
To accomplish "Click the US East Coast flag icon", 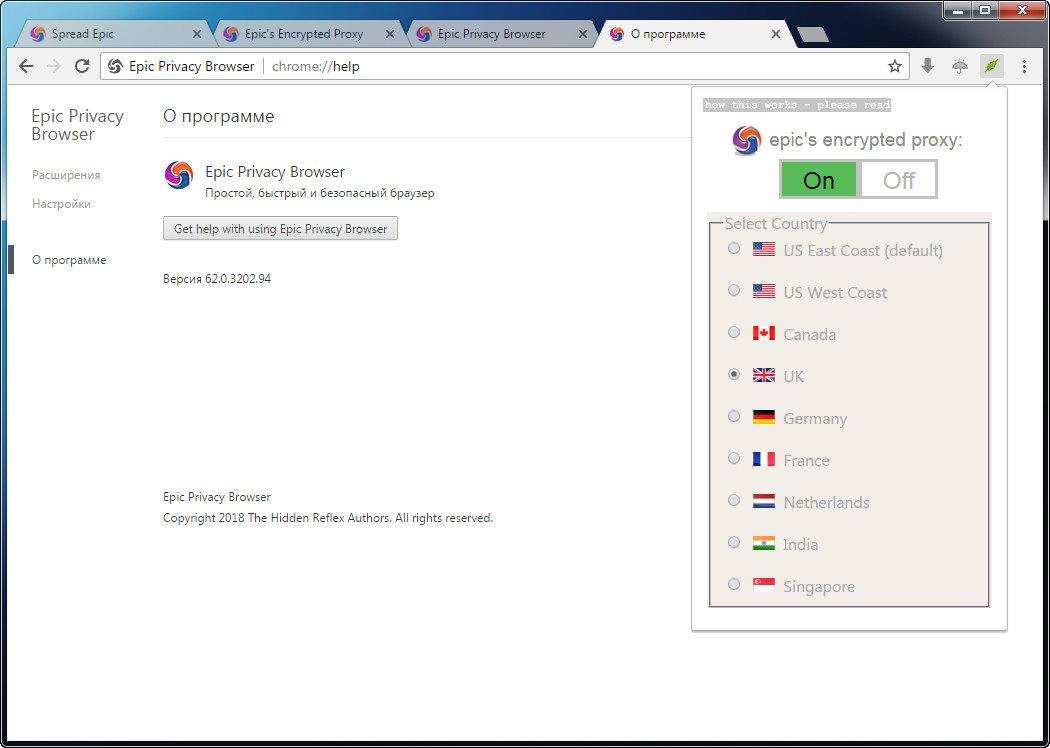I will [763, 249].
